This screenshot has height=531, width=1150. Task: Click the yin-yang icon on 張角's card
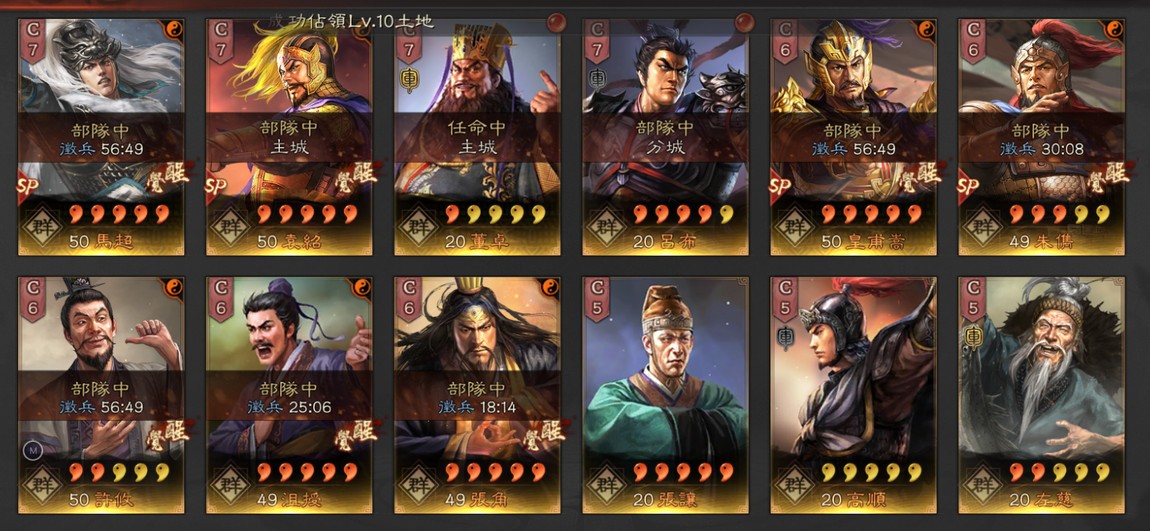(551, 288)
